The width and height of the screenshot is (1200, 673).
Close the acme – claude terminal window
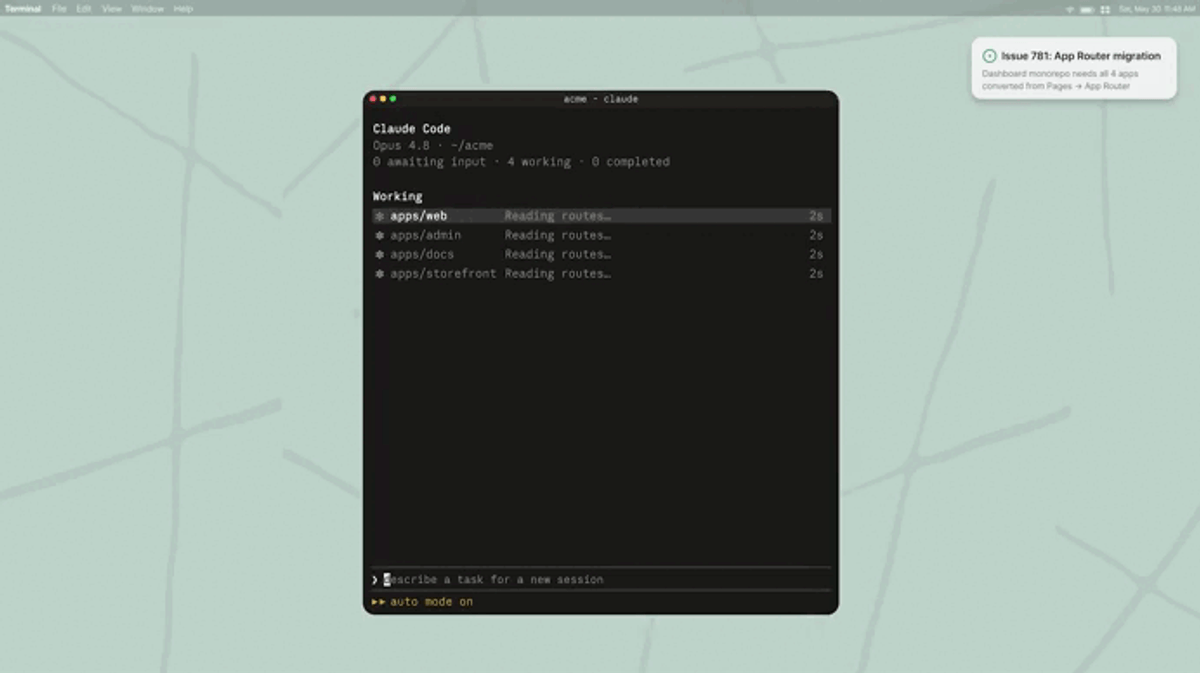(x=373, y=99)
